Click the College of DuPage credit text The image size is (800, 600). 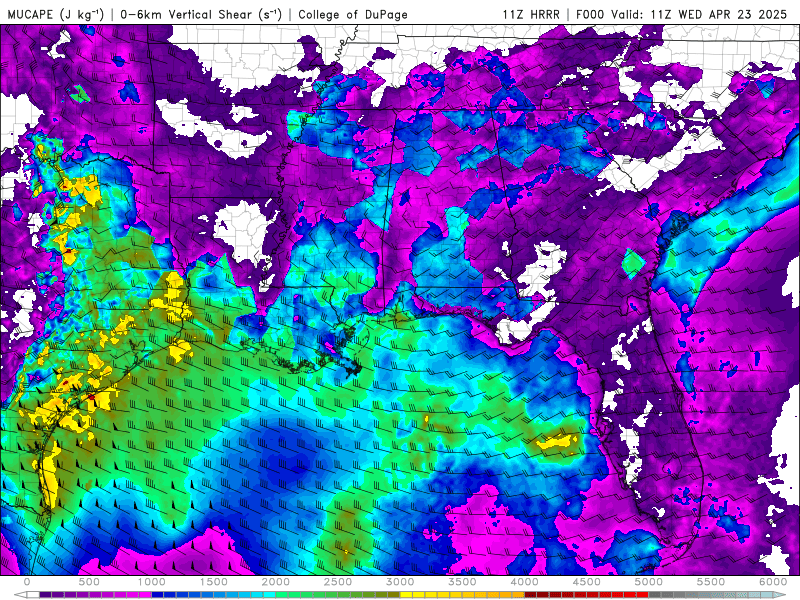point(353,14)
